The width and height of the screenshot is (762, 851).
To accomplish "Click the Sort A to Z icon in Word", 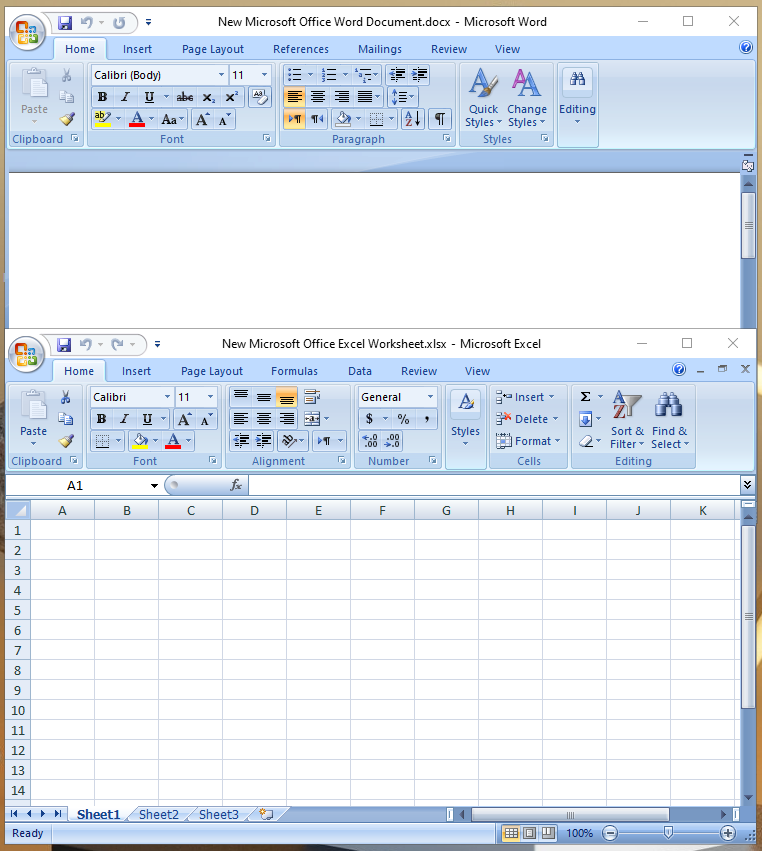I will click(412, 119).
